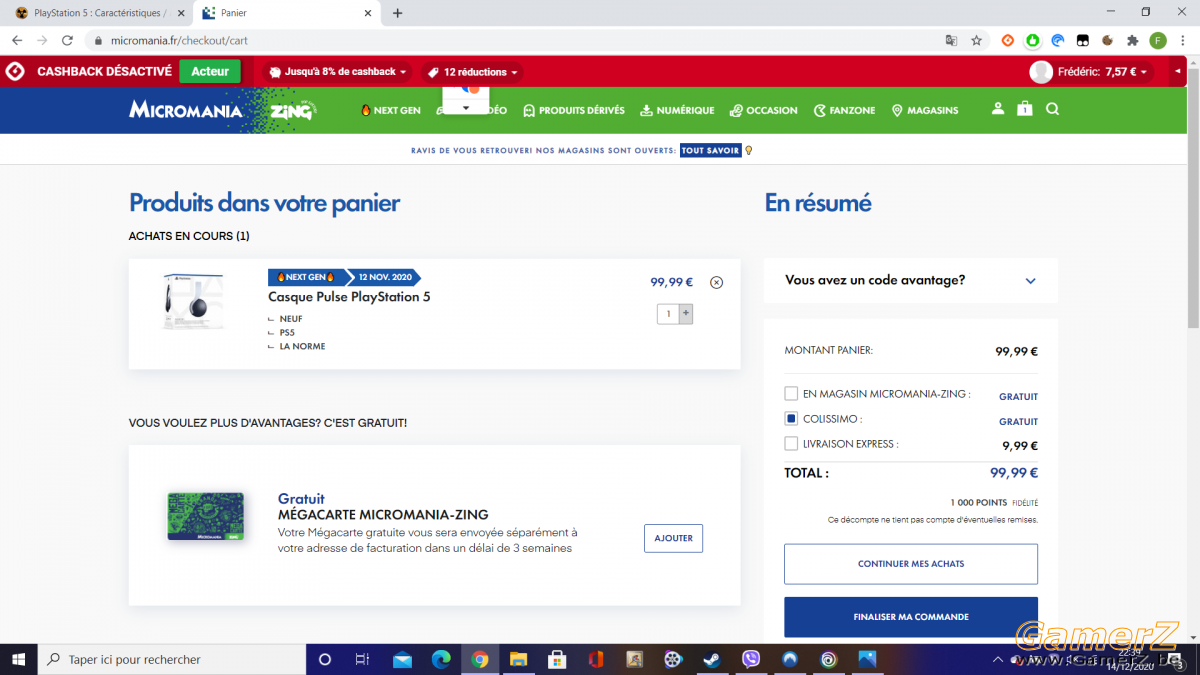This screenshot has height=675, width=1200.
Task: Open the Occasion menu
Action: [x=764, y=110]
